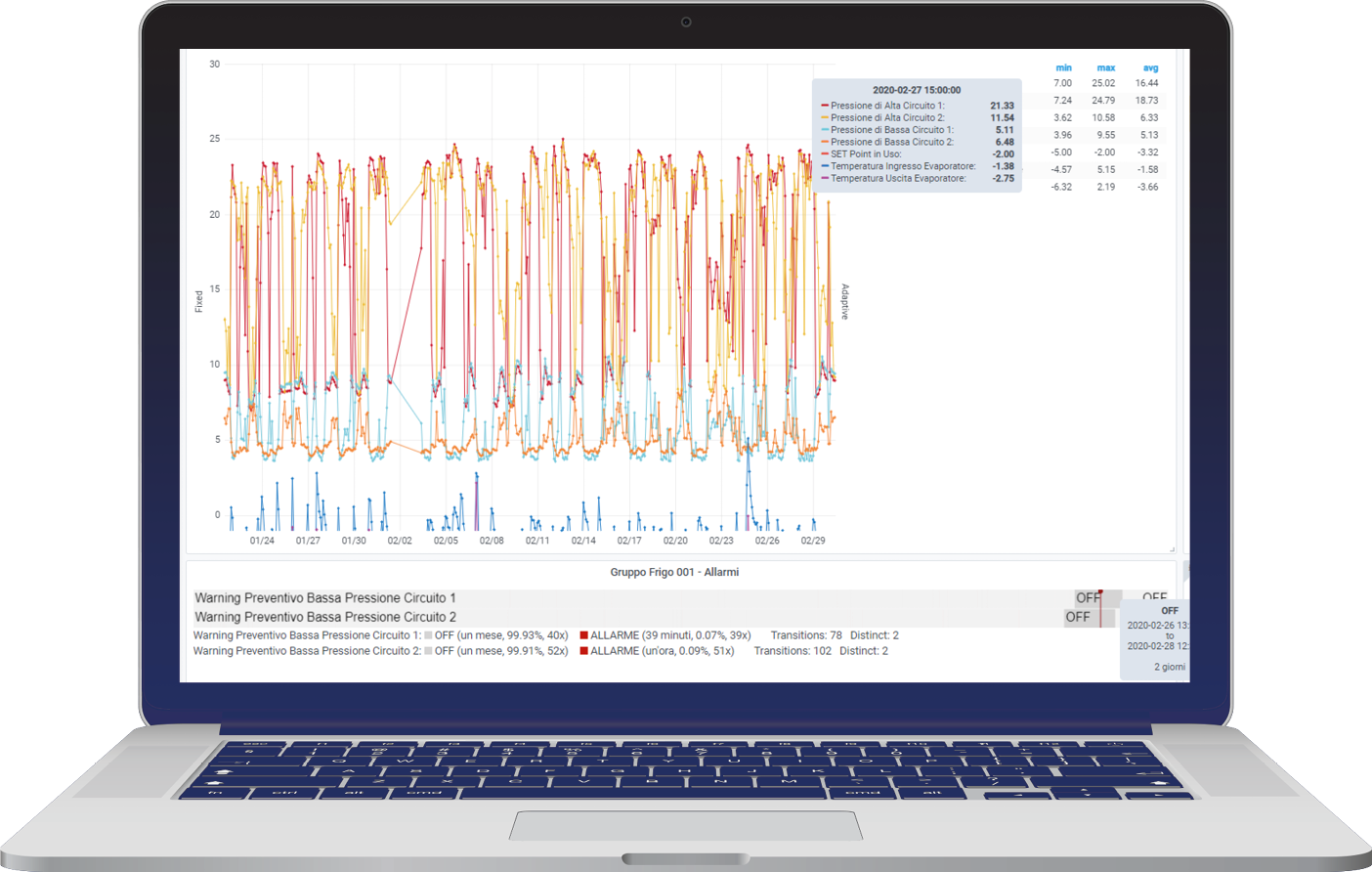This screenshot has width=1372, height=872.
Task: Click red ALLARME swatch in Circuito 2 legend
Action: click(x=584, y=651)
